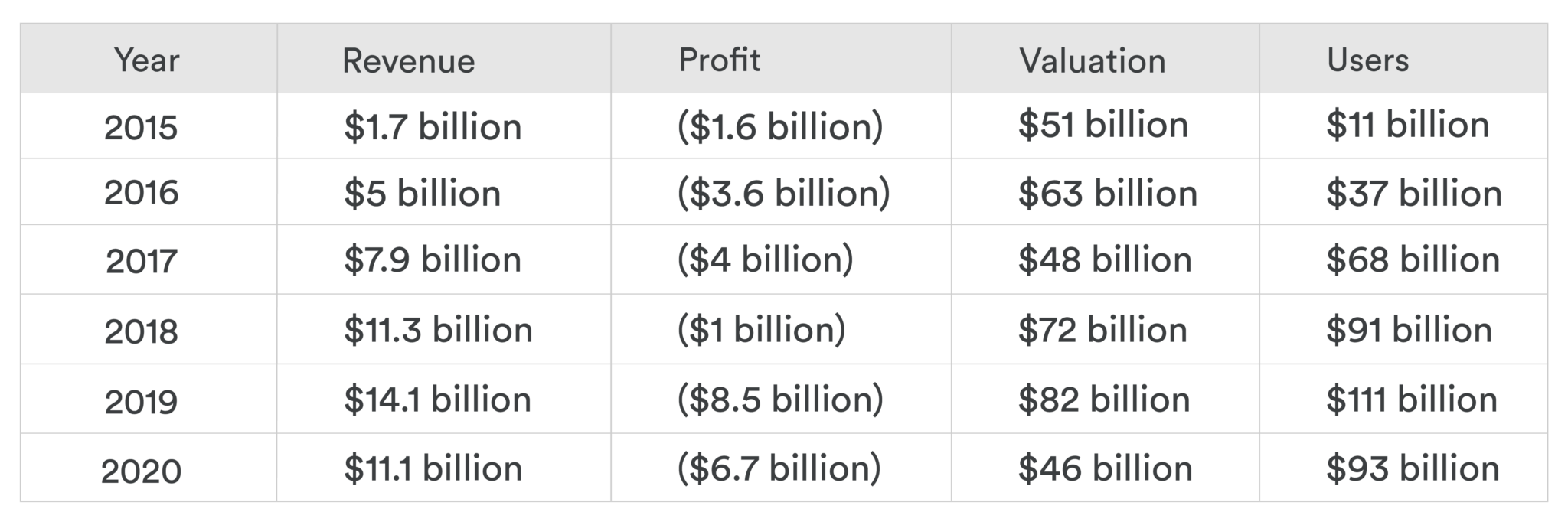
Task: Click the Year column header
Action: (146, 60)
